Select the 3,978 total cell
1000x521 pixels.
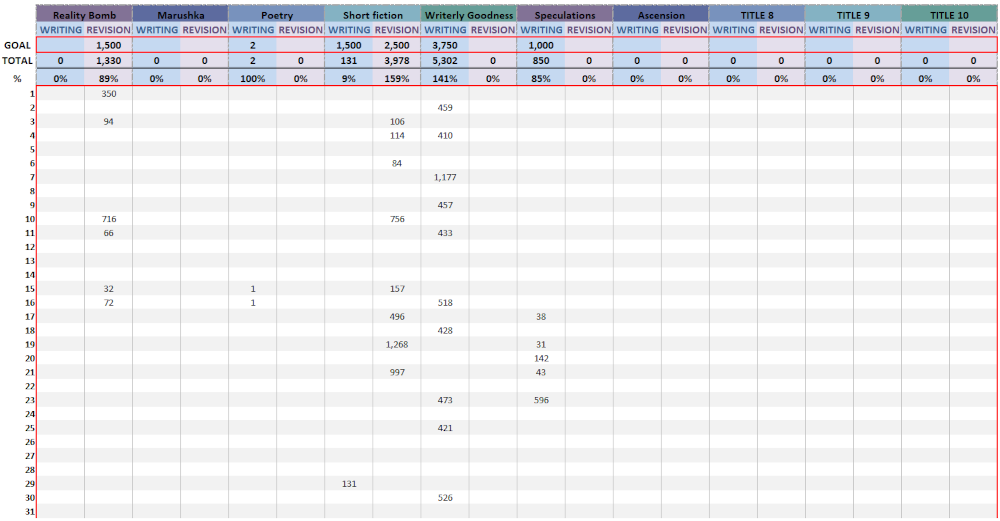pyautogui.click(x=397, y=61)
